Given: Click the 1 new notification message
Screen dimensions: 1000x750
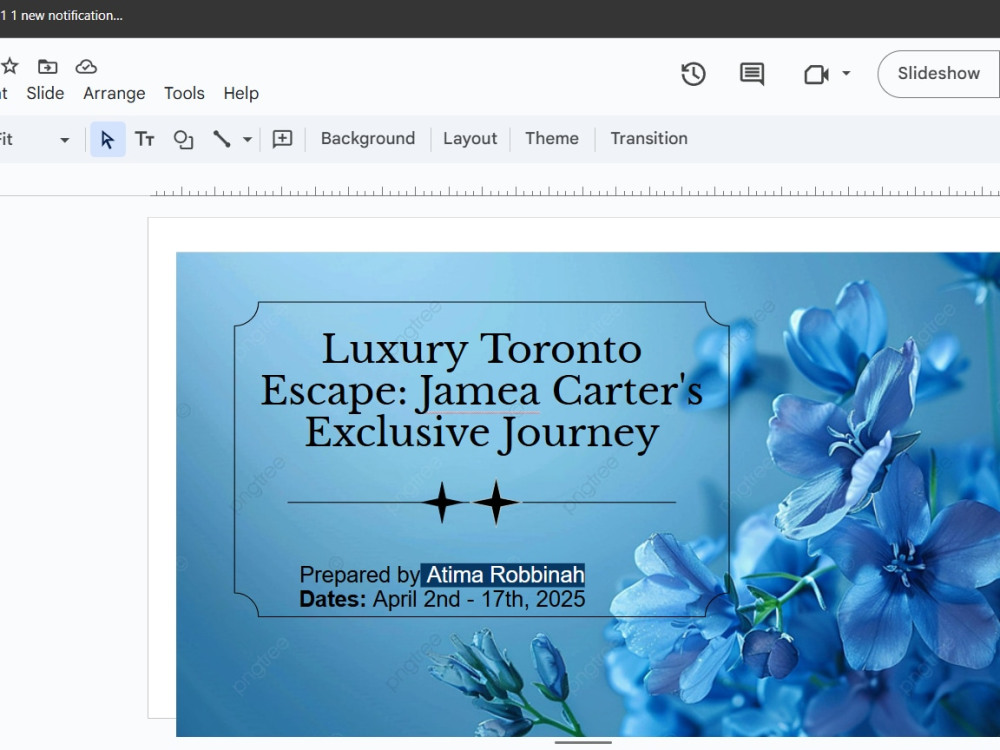Looking at the screenshot, I should (66, 15).
